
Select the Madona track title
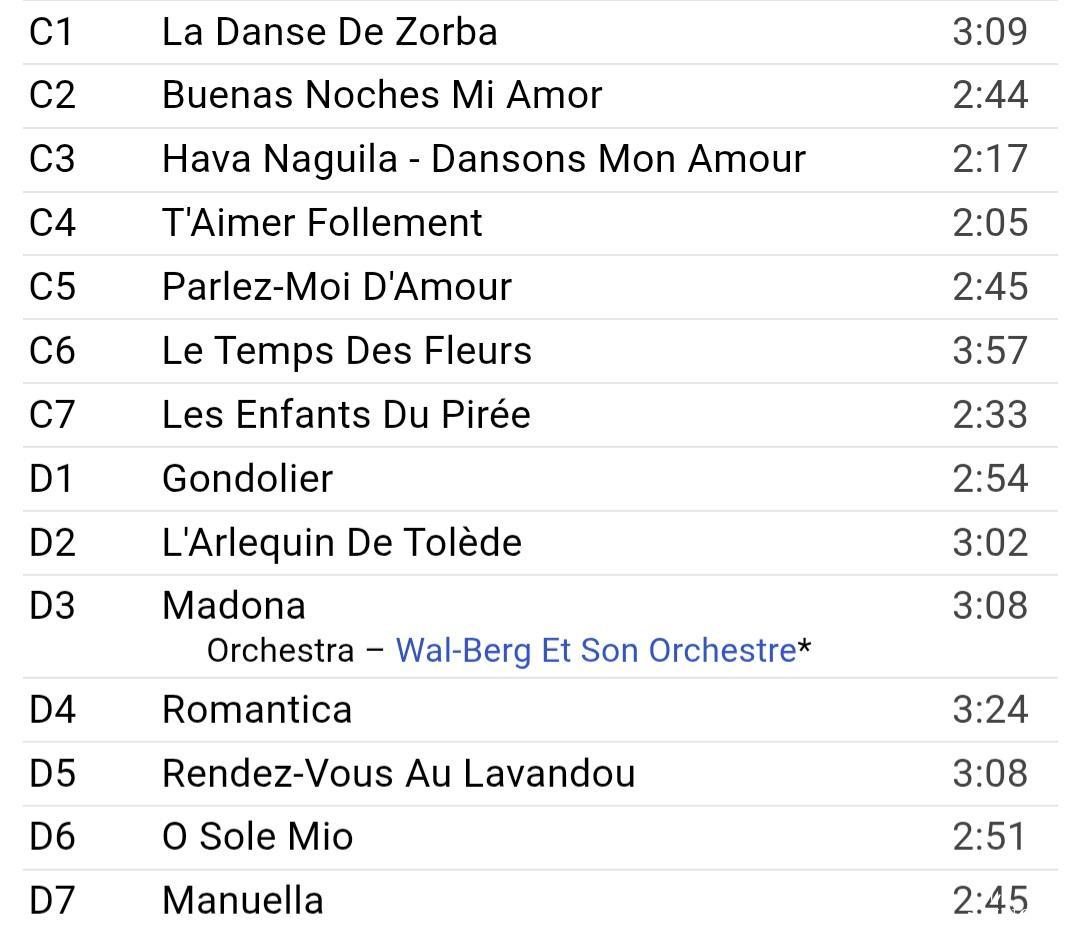(x=234, y=605)
